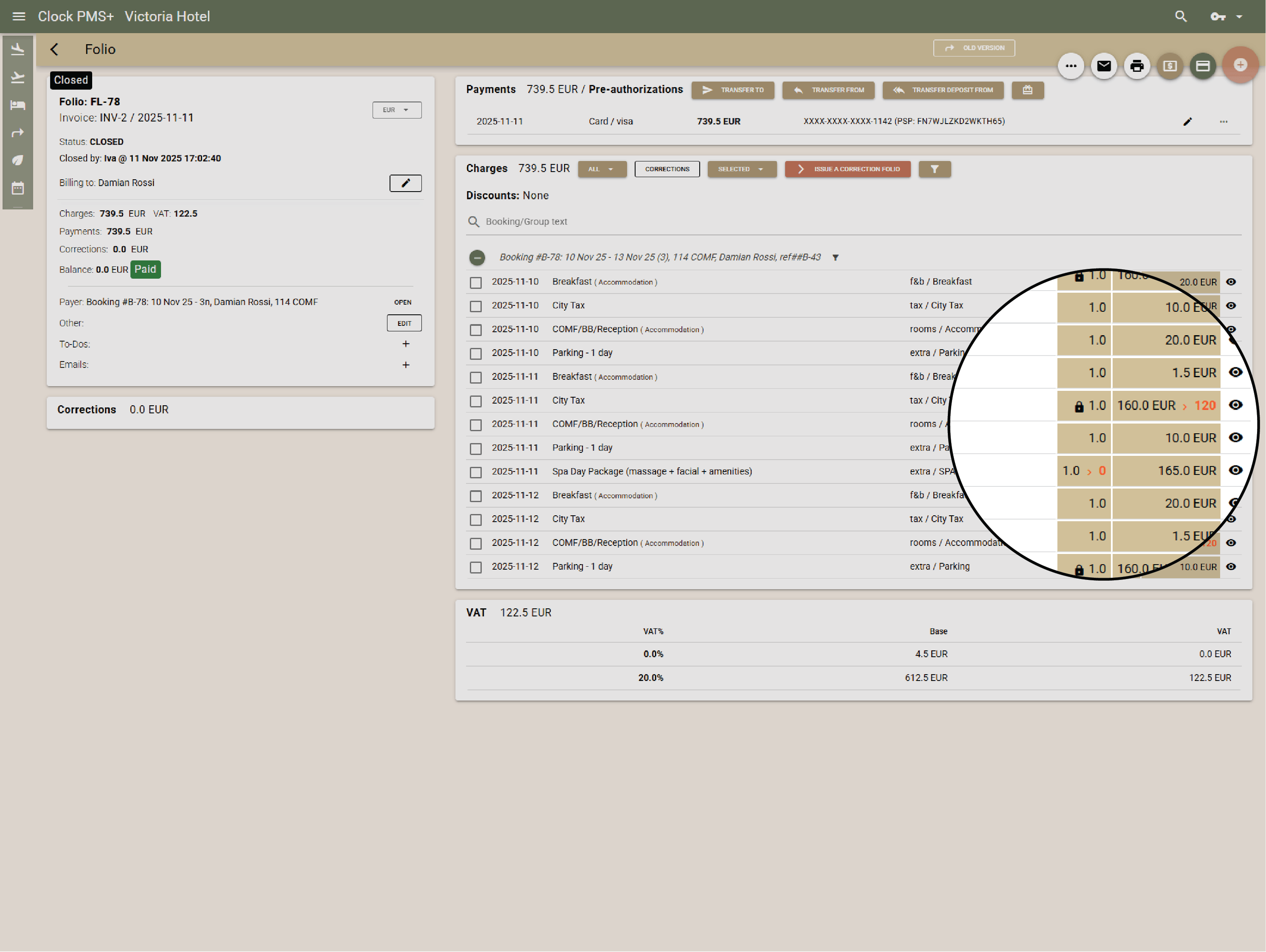Click the back arrow next to Folio
The image size is (1266, 952).
(54, 50)
